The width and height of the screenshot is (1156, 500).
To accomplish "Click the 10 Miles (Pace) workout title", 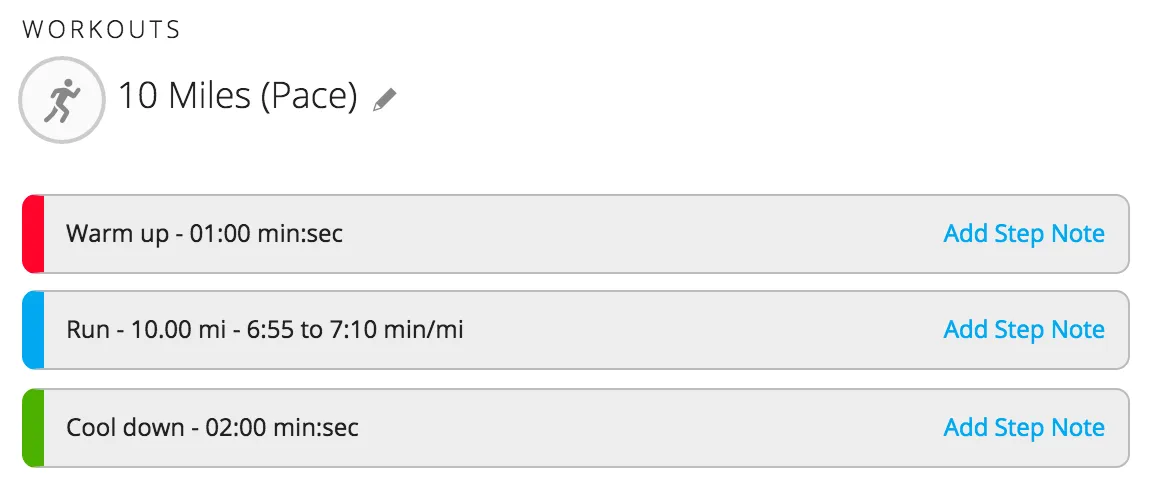I will coord(238,97).
